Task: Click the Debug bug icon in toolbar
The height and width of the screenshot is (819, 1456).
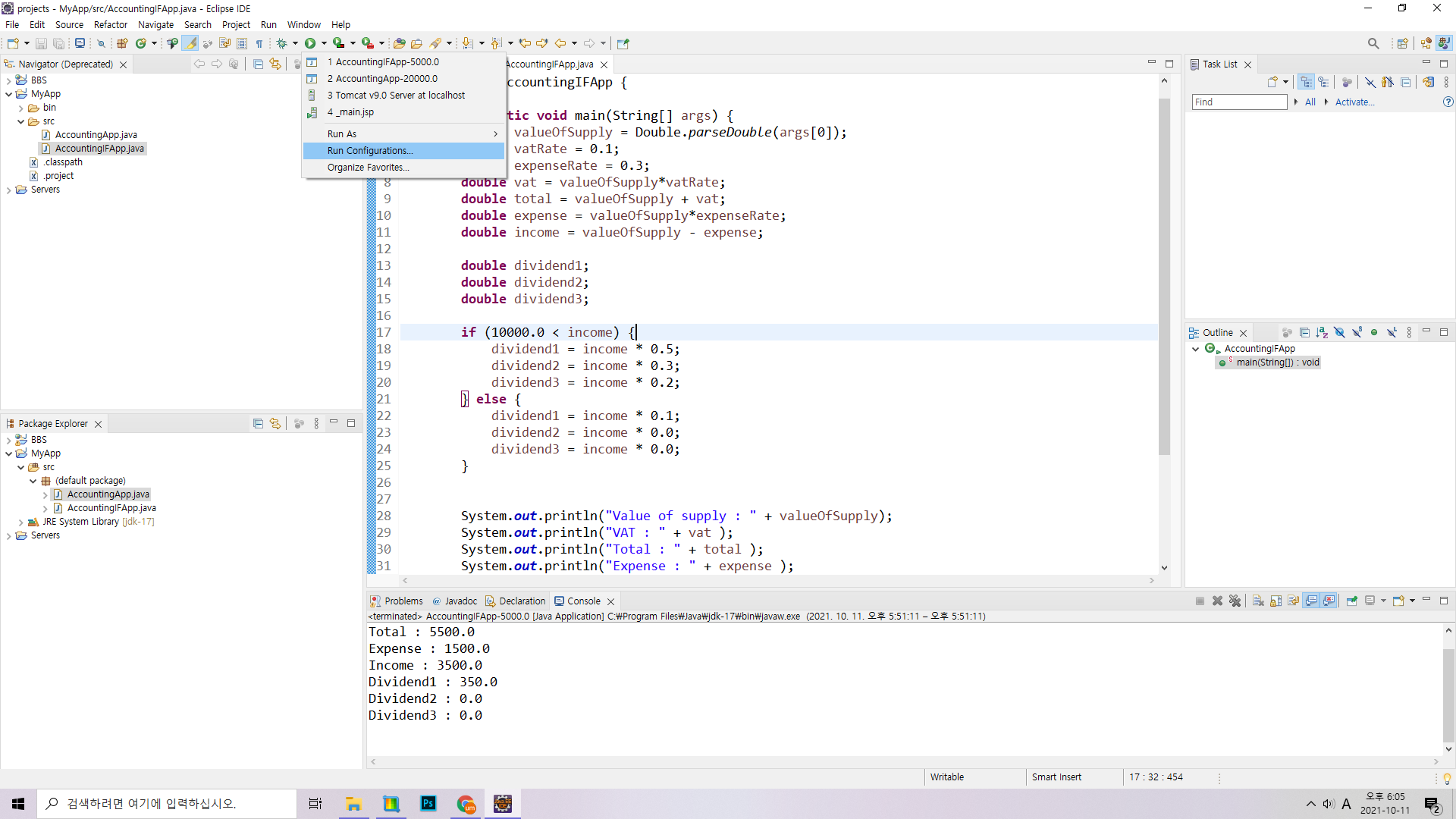Action: 281,43
